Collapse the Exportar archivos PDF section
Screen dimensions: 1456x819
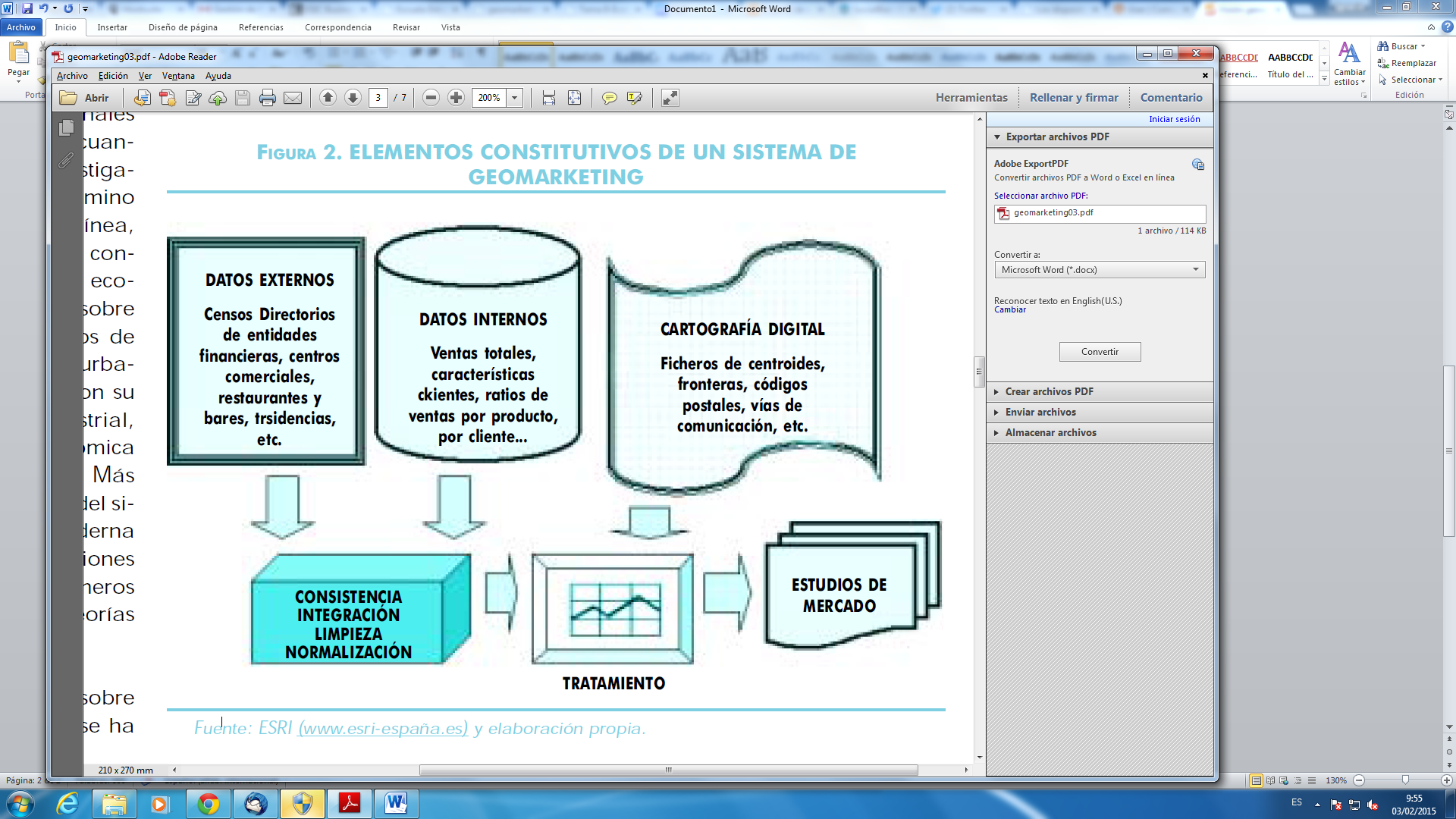click(1100, 137)
